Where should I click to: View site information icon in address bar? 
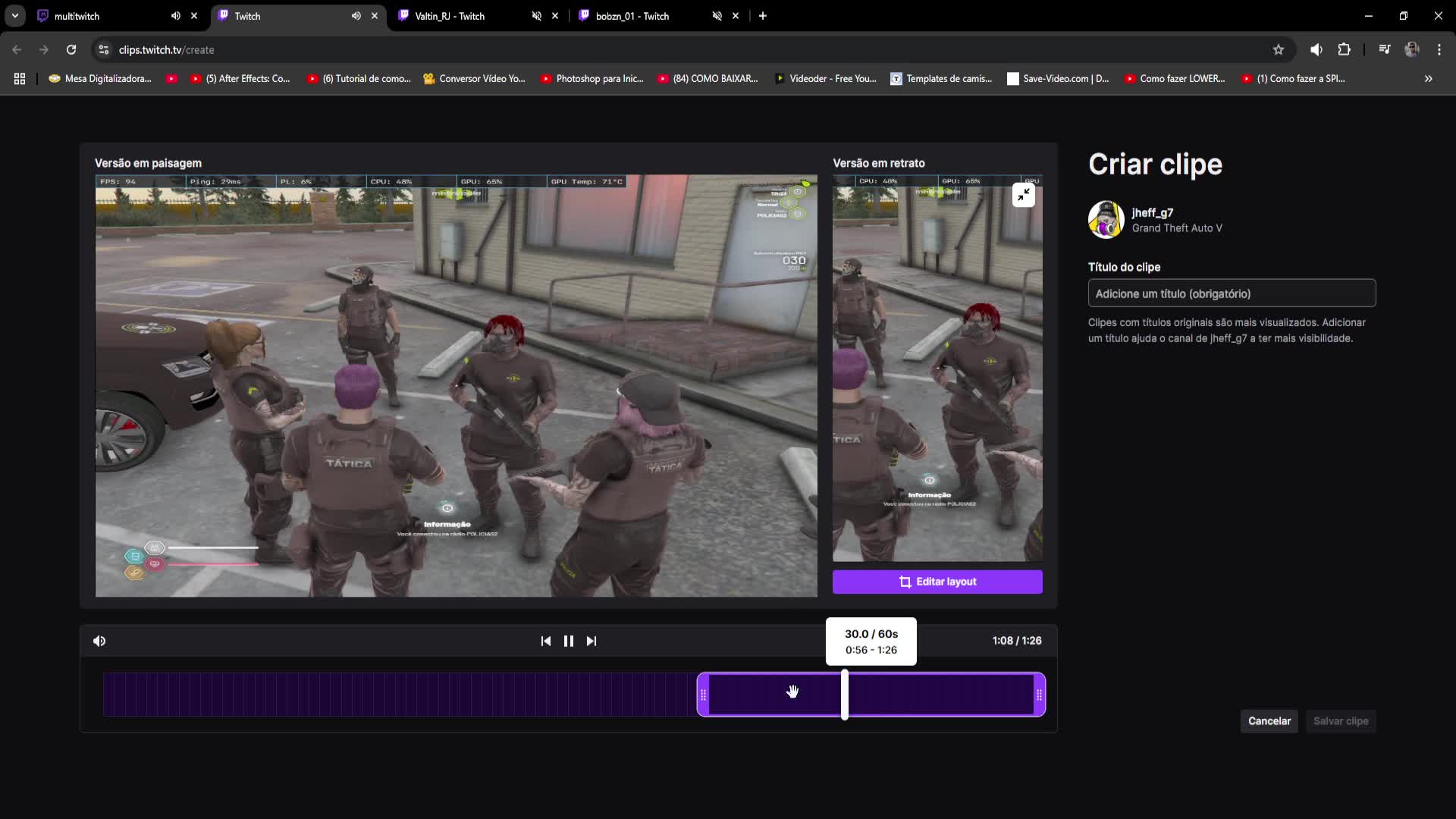point(104,50)
